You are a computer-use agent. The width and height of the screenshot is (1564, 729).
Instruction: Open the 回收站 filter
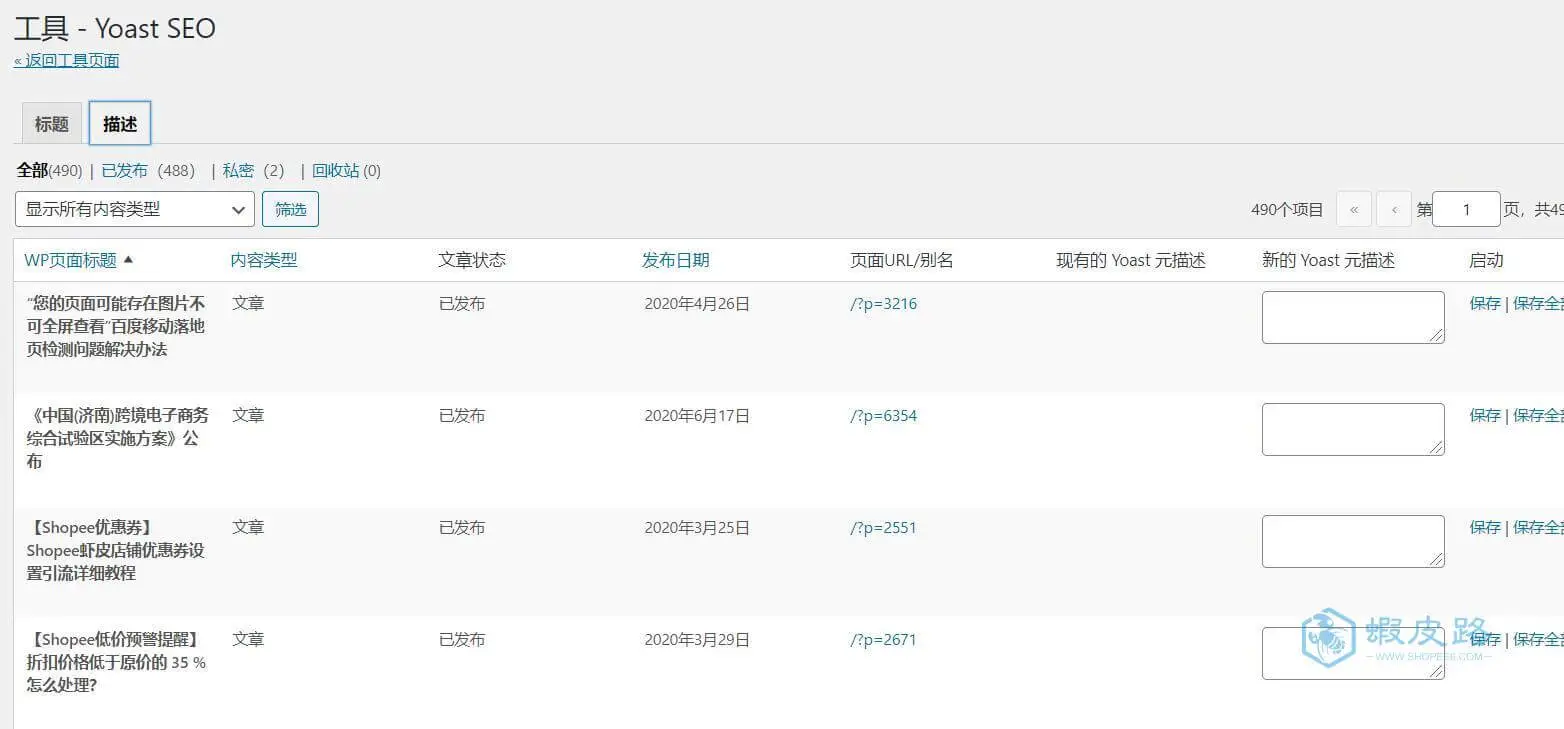tap(336, 171)
